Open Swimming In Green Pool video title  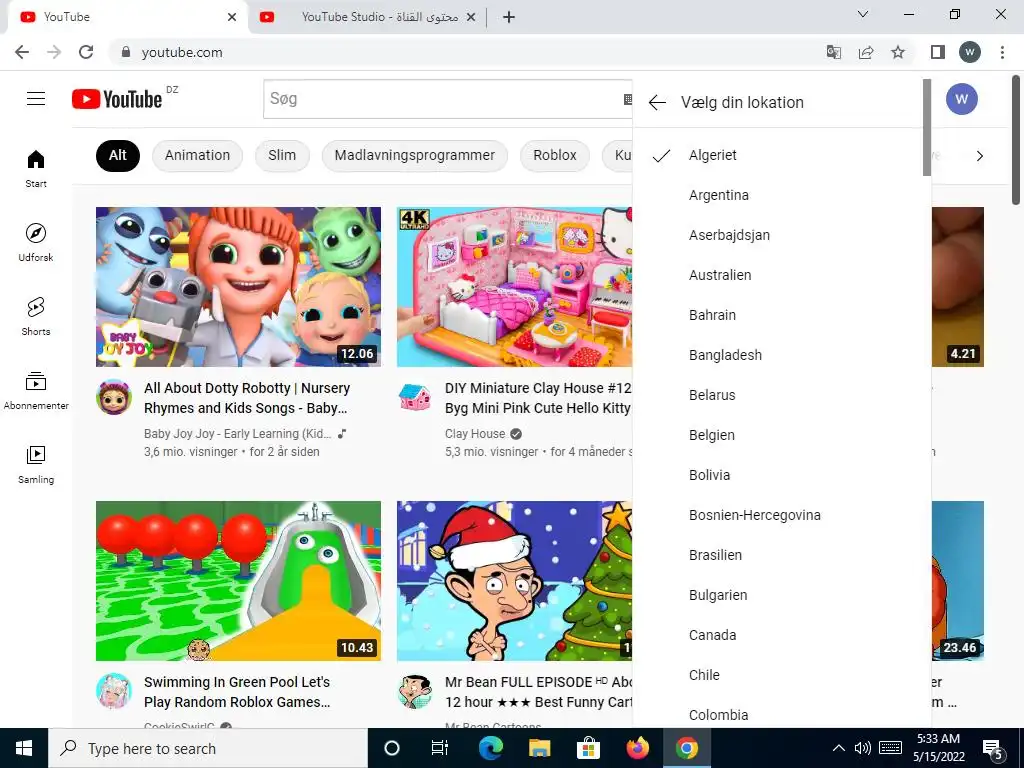[x=237, y=692]
